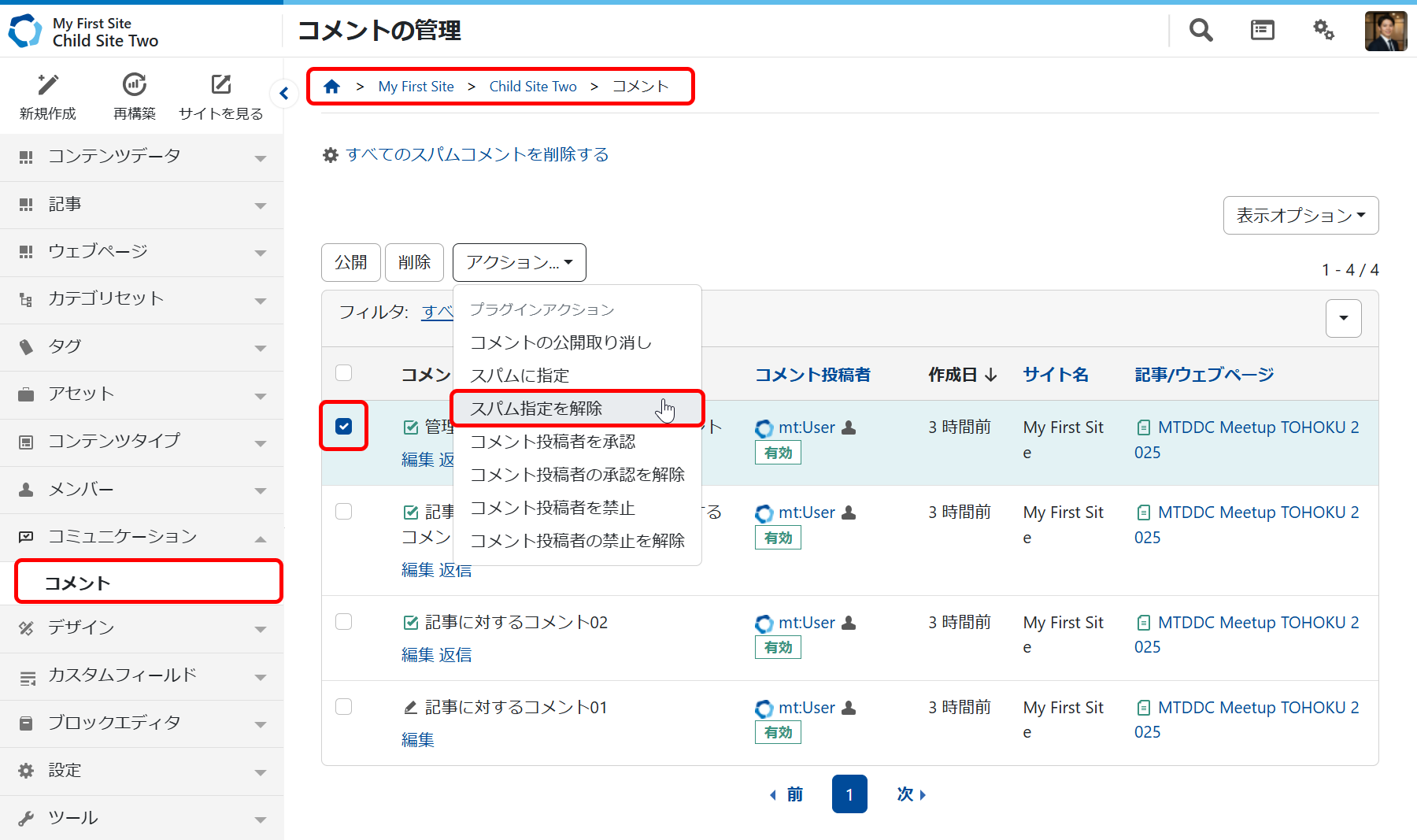Click the 削除 button
Screen dimensions: 1417x840
(x=414, y=262)
